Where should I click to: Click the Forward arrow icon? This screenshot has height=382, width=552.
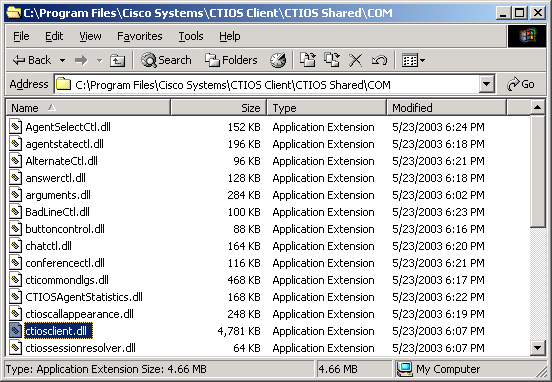81,61
